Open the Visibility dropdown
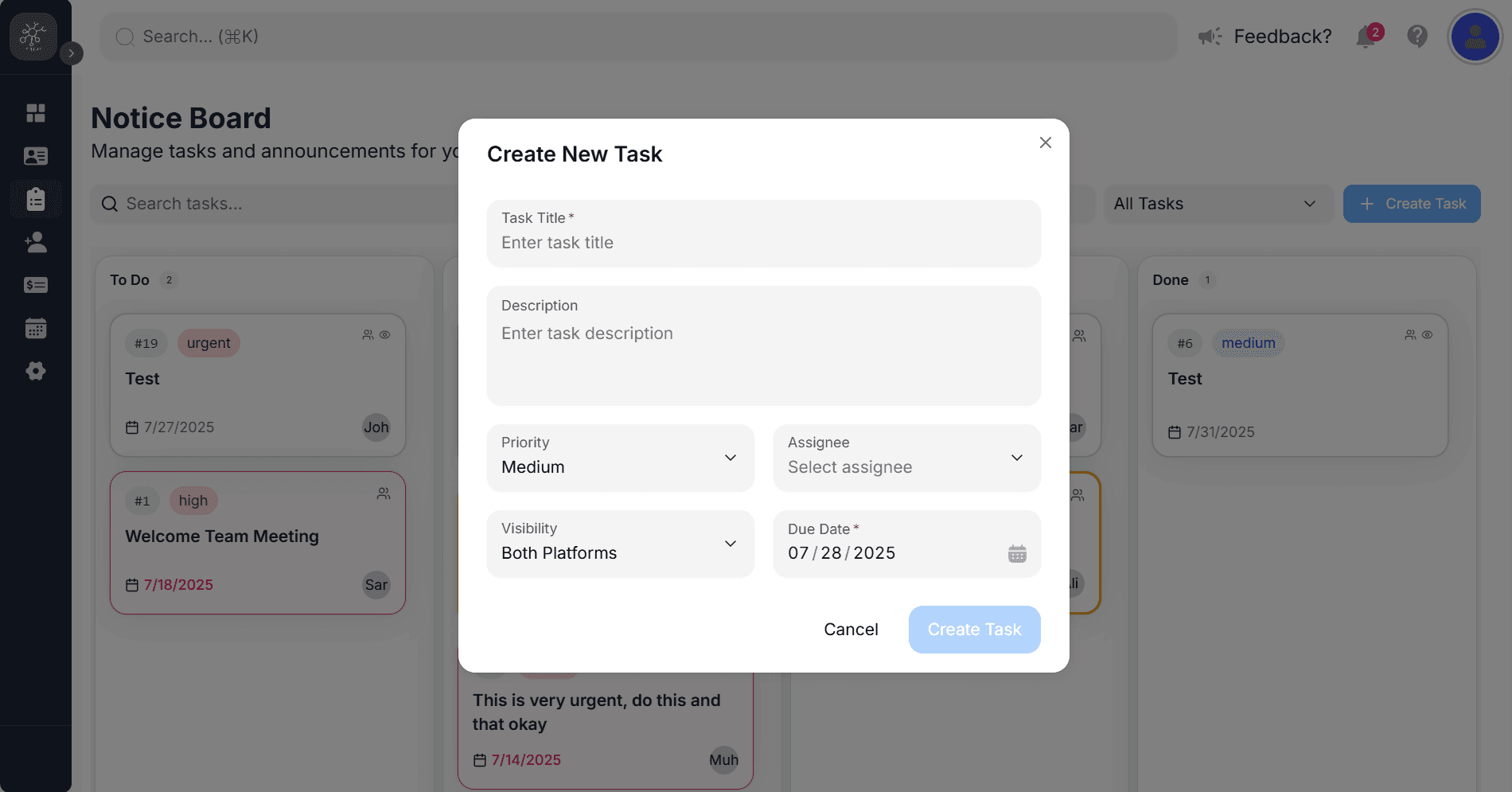 (x=620, y=544)
